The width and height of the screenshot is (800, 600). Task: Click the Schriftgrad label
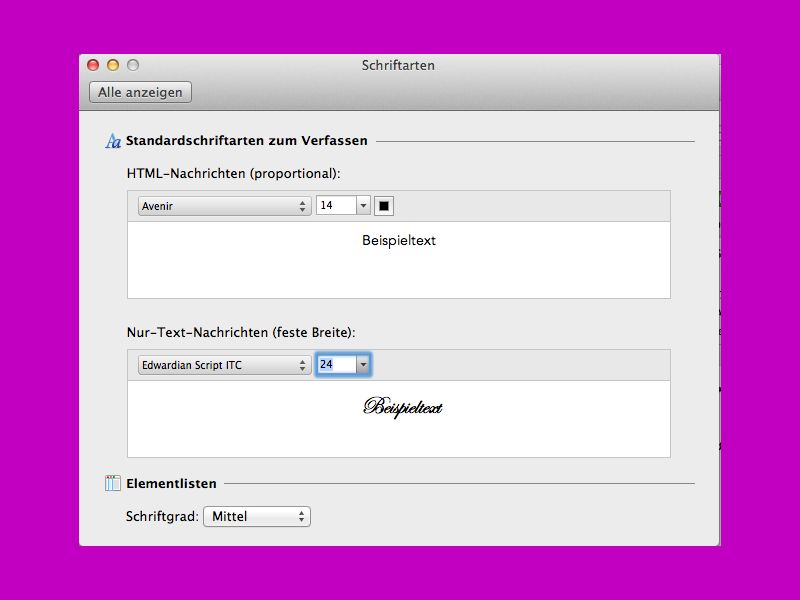pyautogui.click(x=162, y=516)
